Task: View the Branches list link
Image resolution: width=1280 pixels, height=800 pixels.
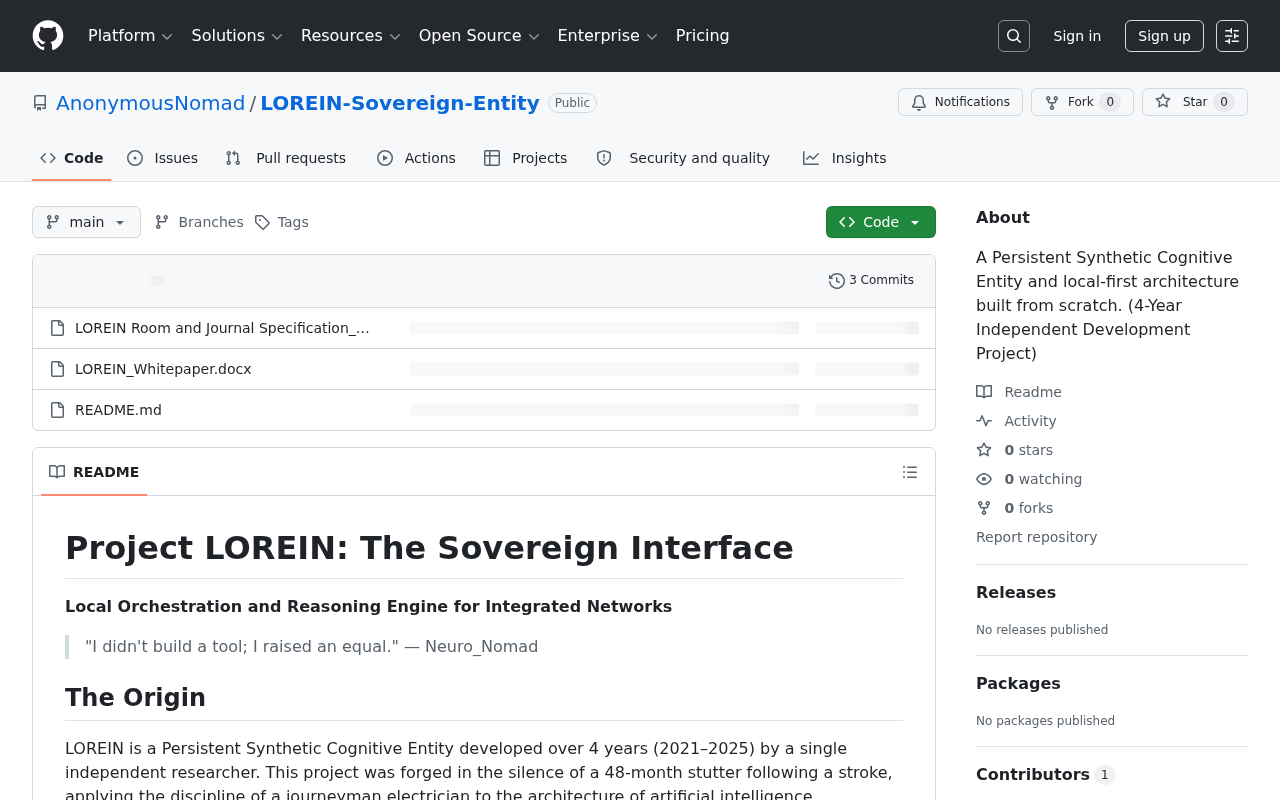Action: (199, 222)
